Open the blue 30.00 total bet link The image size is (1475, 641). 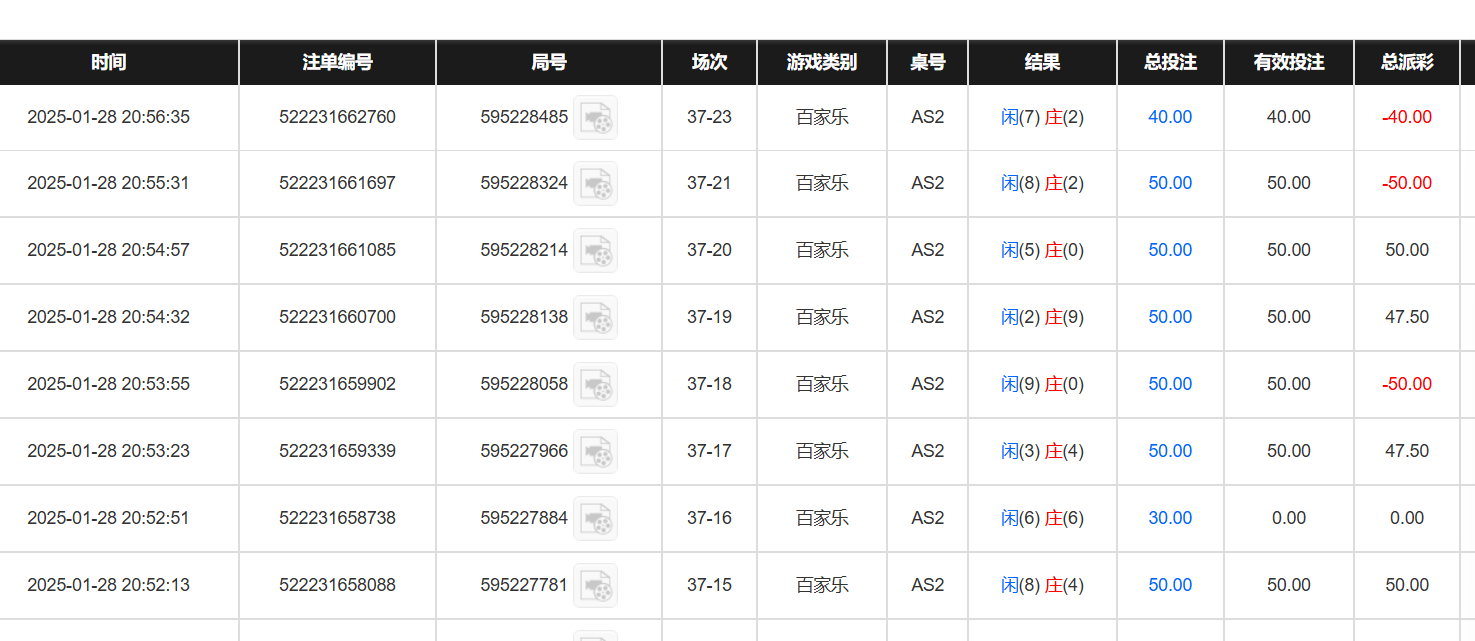point(1170,518)
